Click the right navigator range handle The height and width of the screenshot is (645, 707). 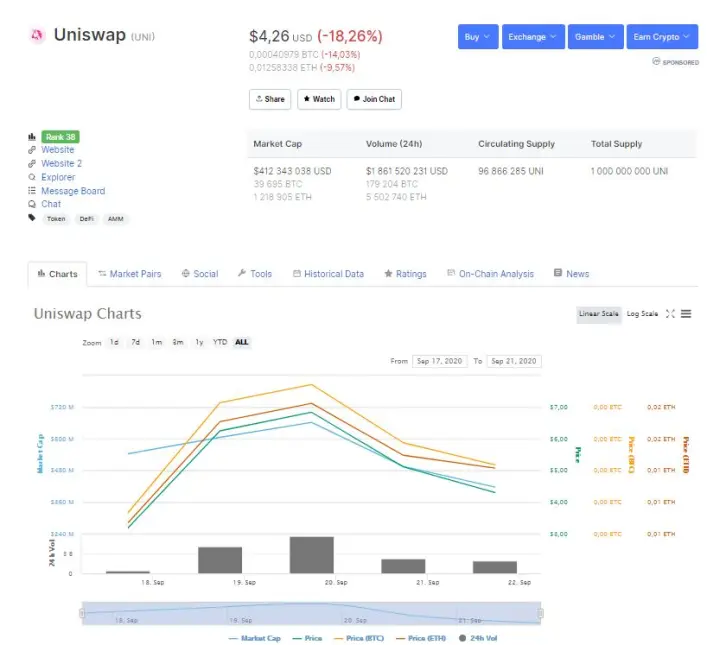coord(541,613)
